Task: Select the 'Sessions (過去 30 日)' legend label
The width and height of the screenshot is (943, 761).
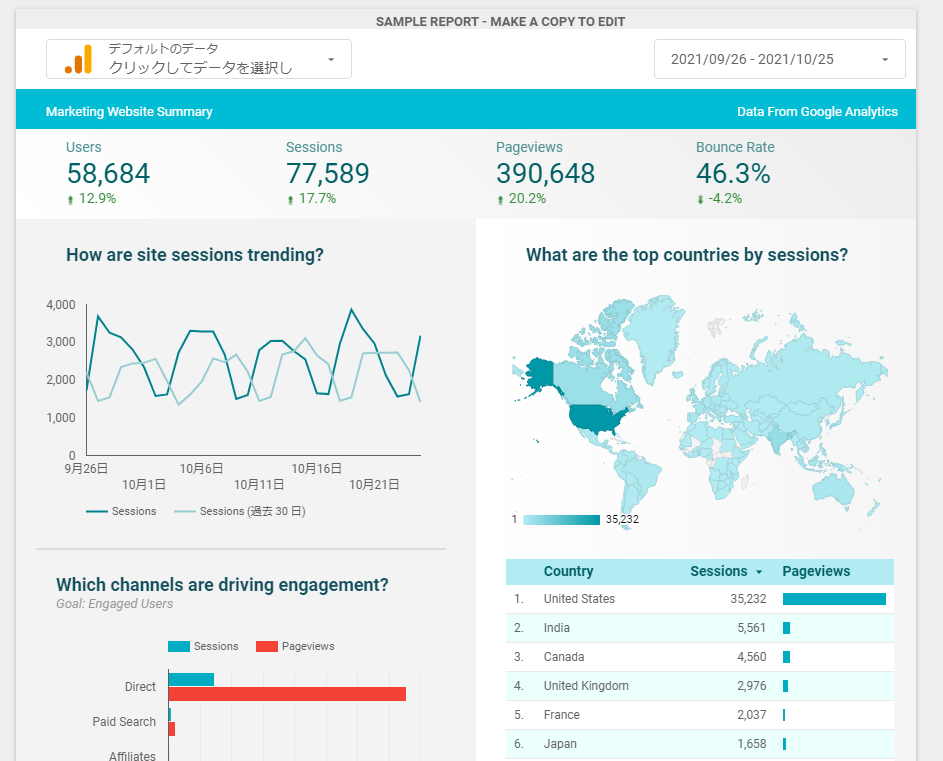Action: click(253, 511)
